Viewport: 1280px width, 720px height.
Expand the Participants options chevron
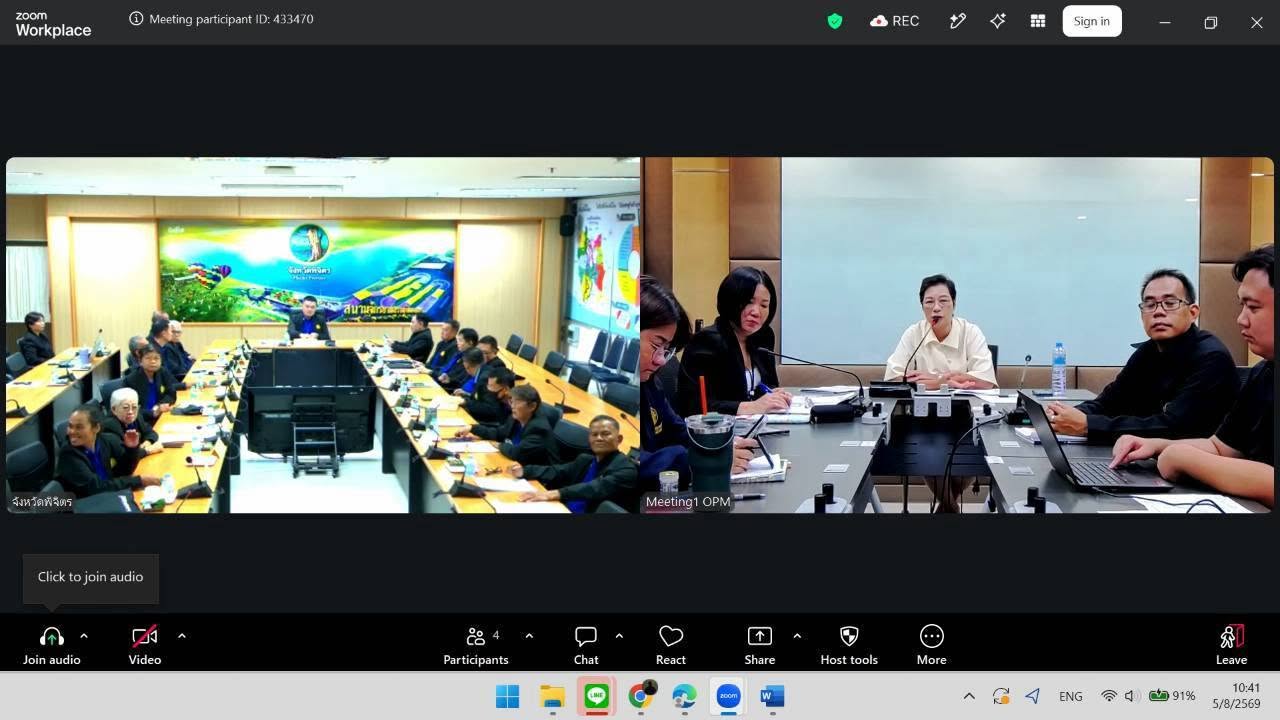pyautogui.click(x=529, y=635)
